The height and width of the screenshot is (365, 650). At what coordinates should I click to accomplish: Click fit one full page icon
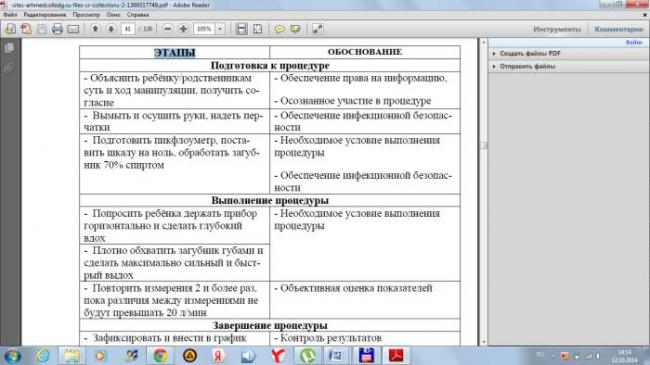pyautogui.click(x=257, y=29)
